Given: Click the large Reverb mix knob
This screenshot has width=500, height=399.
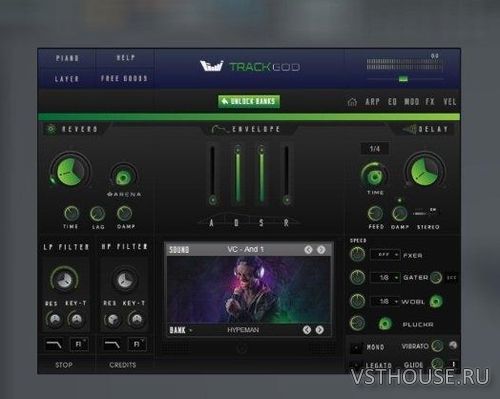Looking at the screenshot, I should (70, 172).
